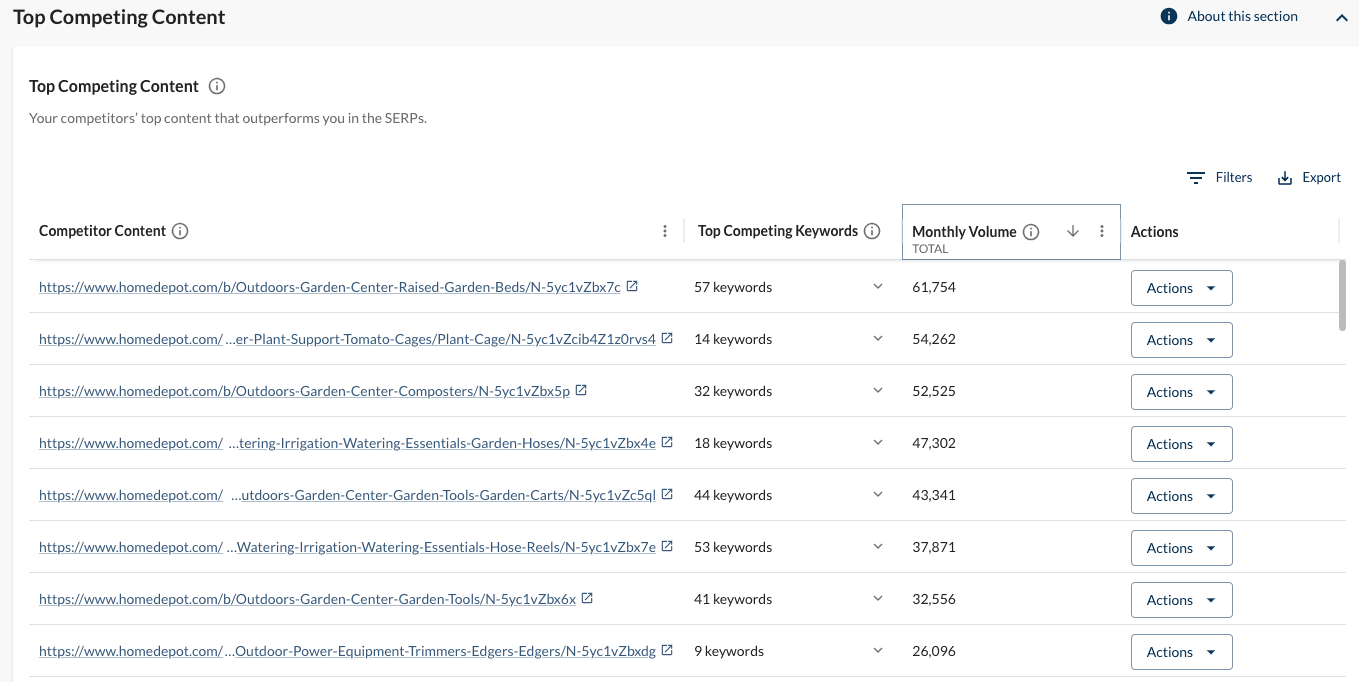Open the Monthly Volume column options menu
The height and width of the screenshot is (682, 1359).
pos(1102,231)
